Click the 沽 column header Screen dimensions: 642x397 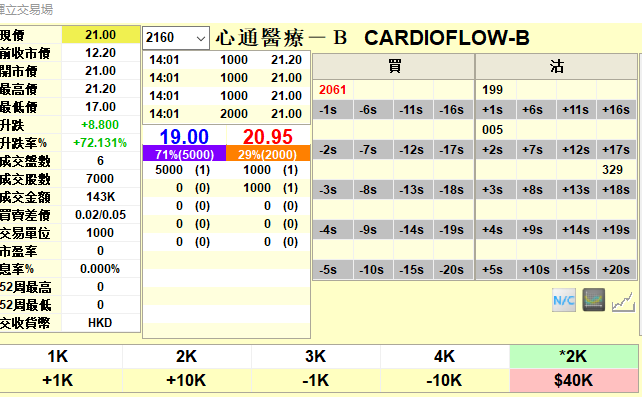point(556,66)
